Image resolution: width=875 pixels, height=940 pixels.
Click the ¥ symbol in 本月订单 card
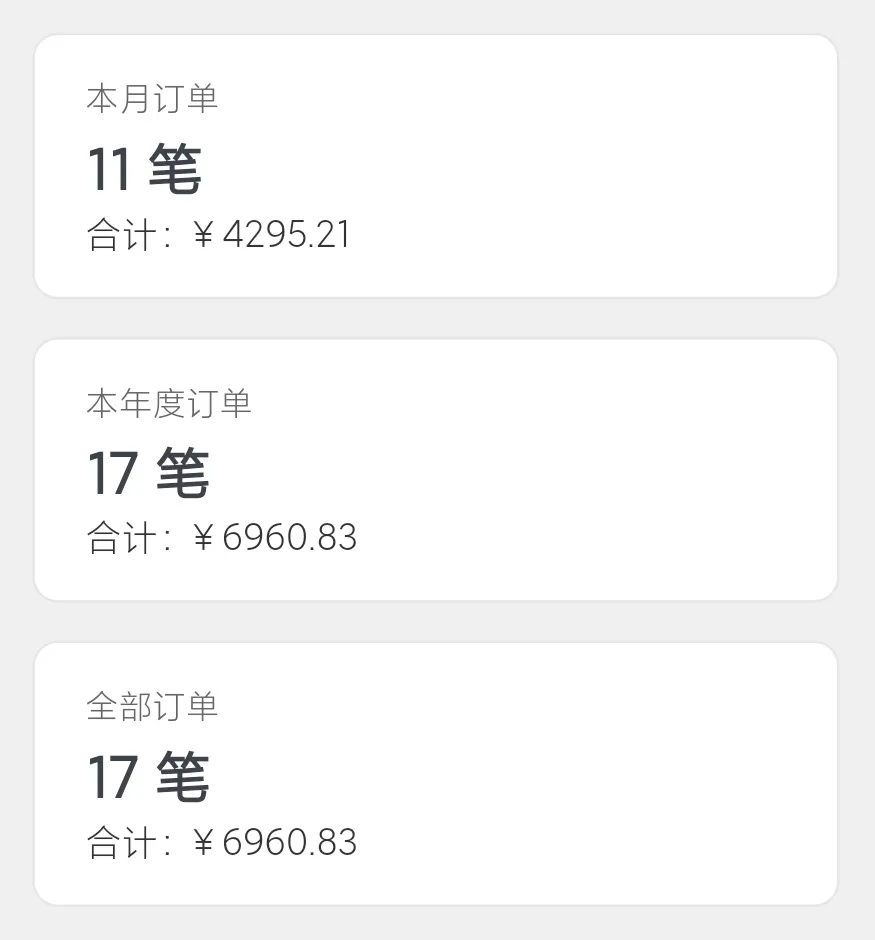[x=203, y=236]
